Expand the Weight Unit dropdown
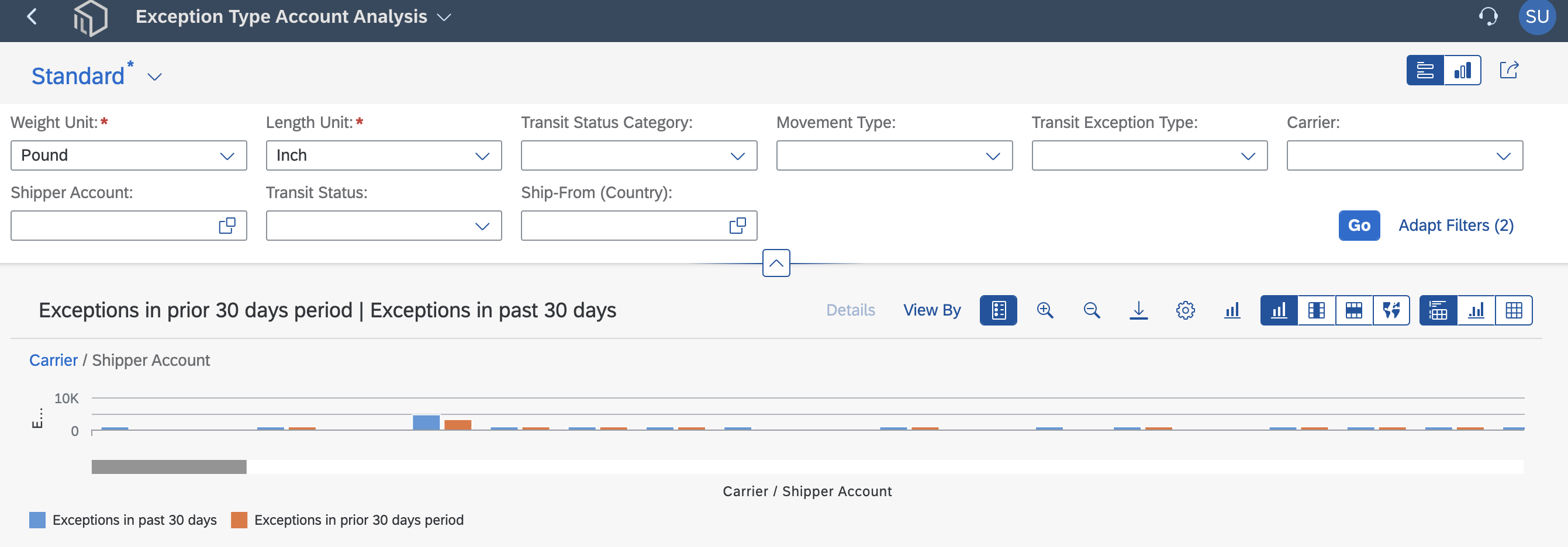This screenshot has width=1568, height=547. pos(227,156)
